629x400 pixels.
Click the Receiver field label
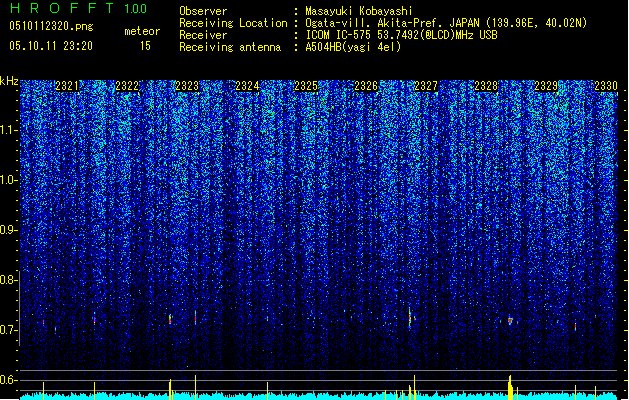point(203,35)
